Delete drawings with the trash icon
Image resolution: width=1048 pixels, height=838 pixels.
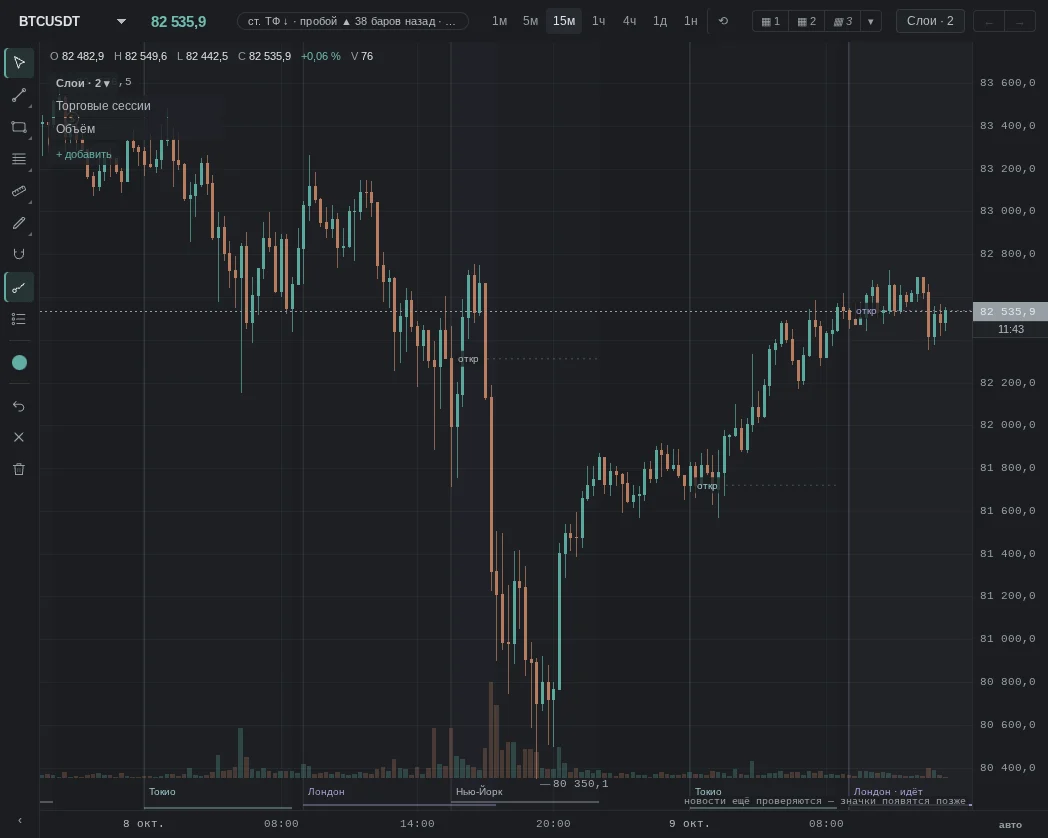19,469
